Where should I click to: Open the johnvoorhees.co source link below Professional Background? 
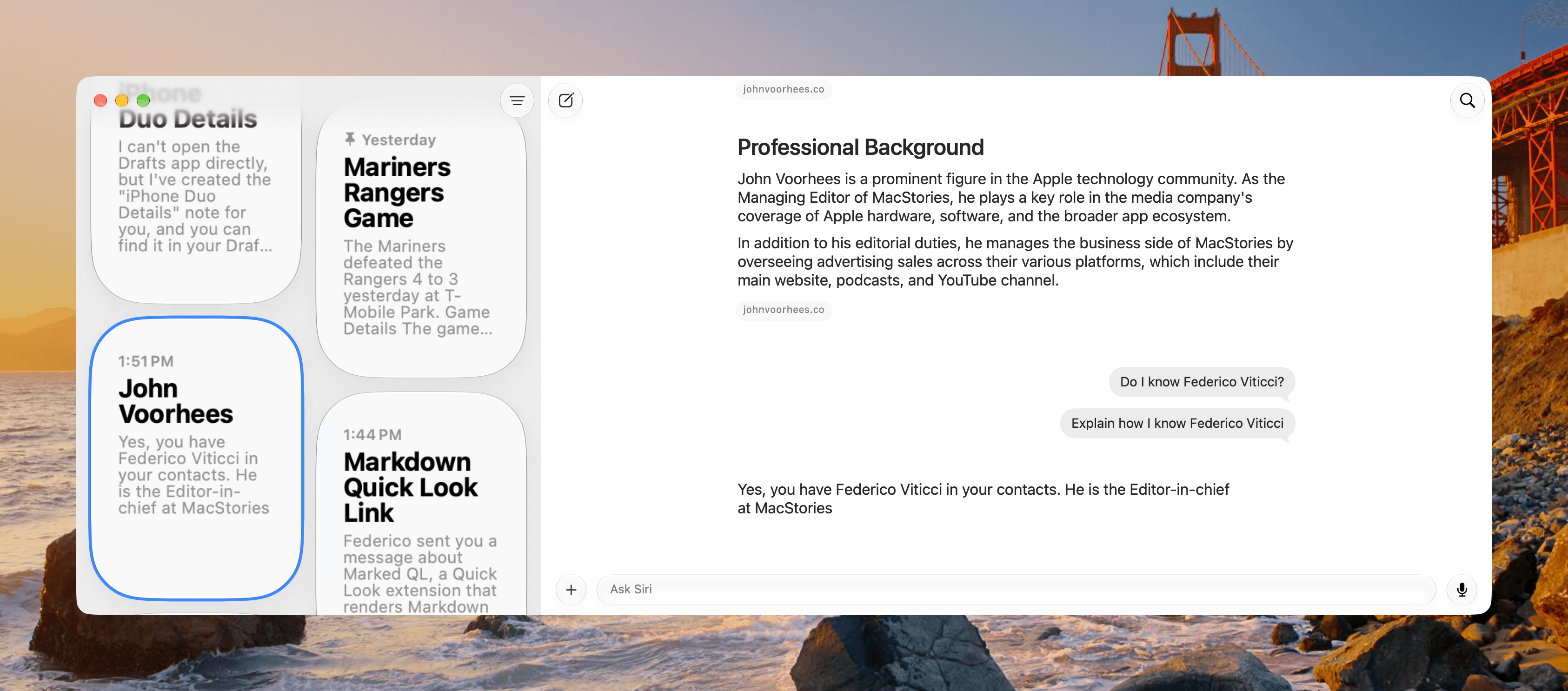tap(784, 310)
